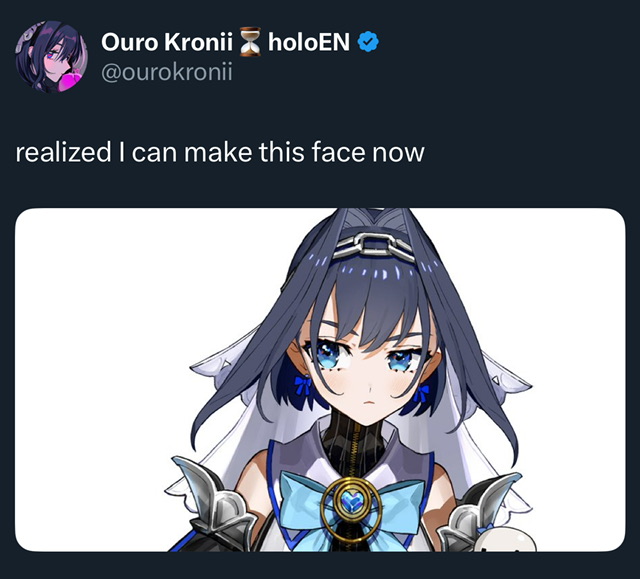
Task: Click the hourglass emoji in the display name
Action: tap(250, 42)
